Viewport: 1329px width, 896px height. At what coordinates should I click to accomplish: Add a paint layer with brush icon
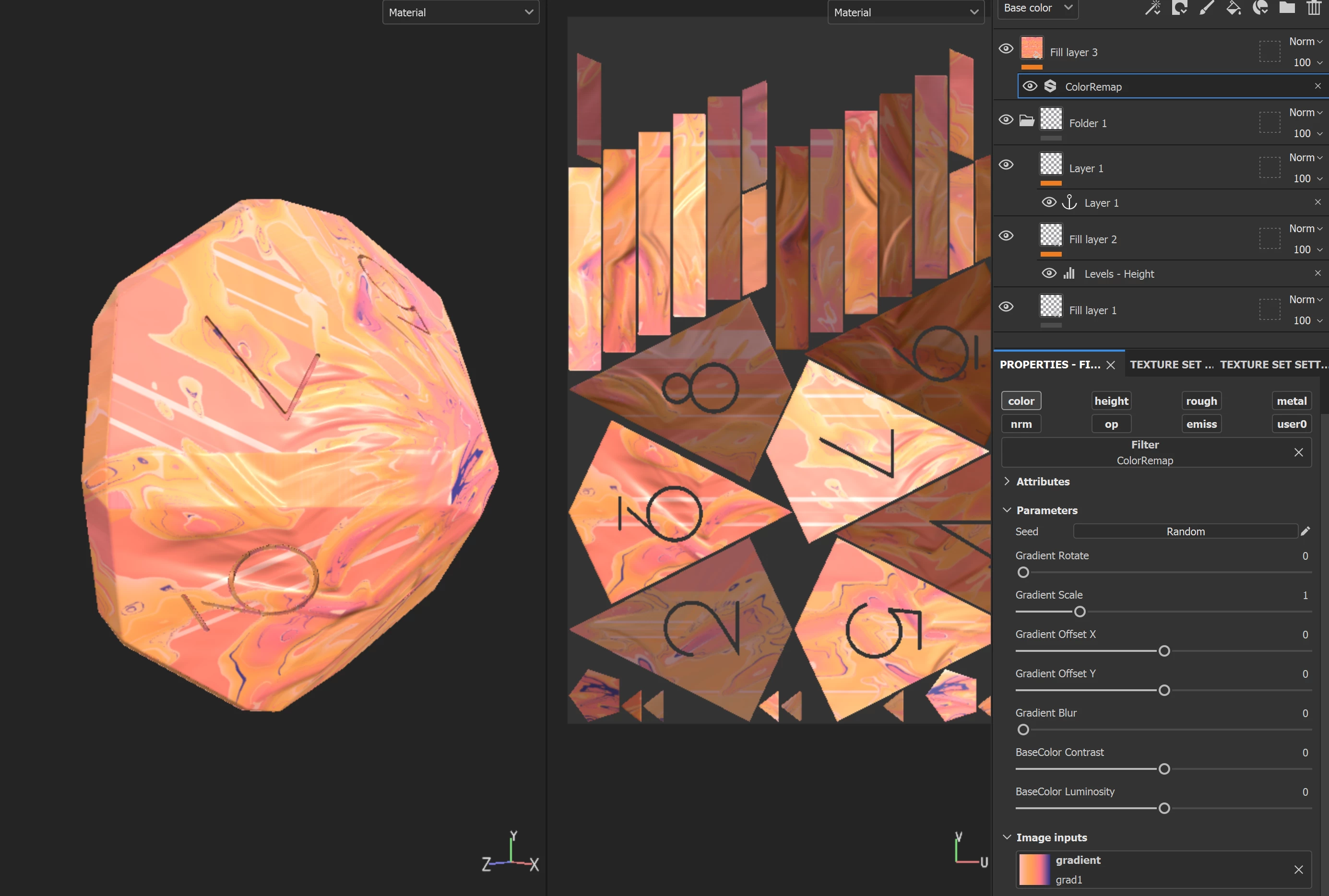(x=1206, y=8)
